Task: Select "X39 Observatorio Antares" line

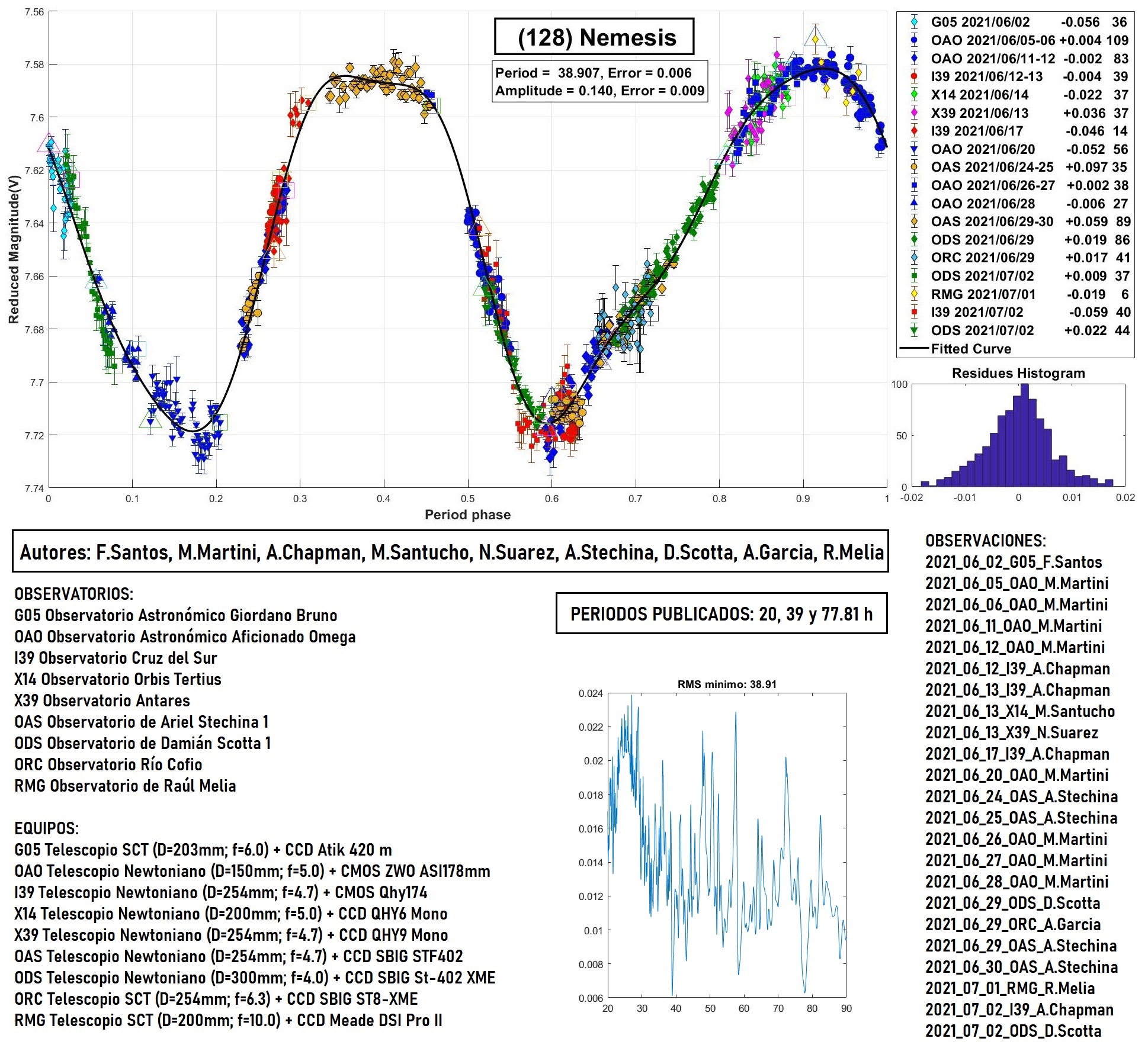Action: (x=102, y=700)
